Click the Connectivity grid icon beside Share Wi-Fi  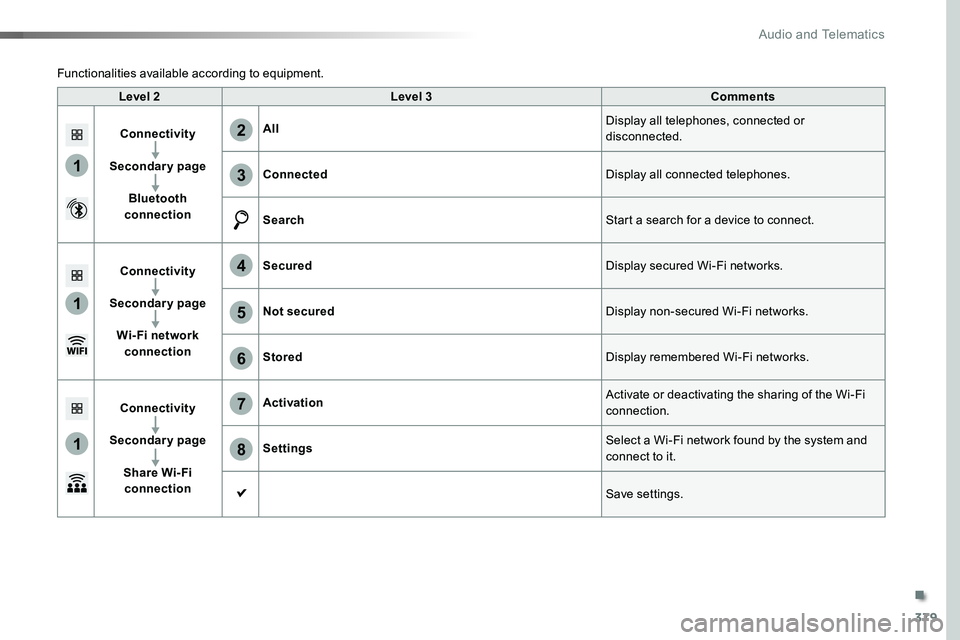[x=77, y=408]
